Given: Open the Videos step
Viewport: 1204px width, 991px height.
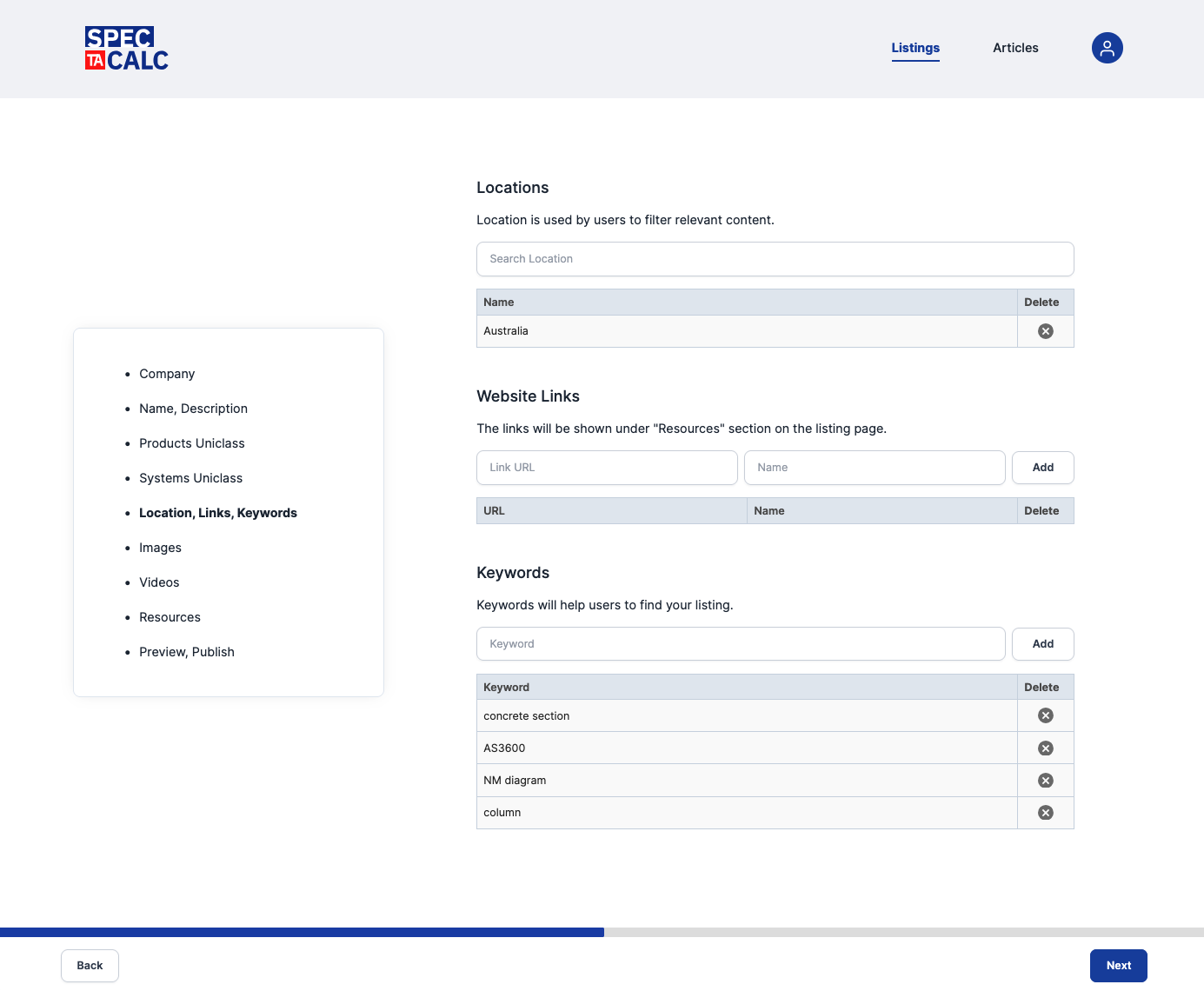Looking at the screenshot, I should [159, 582].
